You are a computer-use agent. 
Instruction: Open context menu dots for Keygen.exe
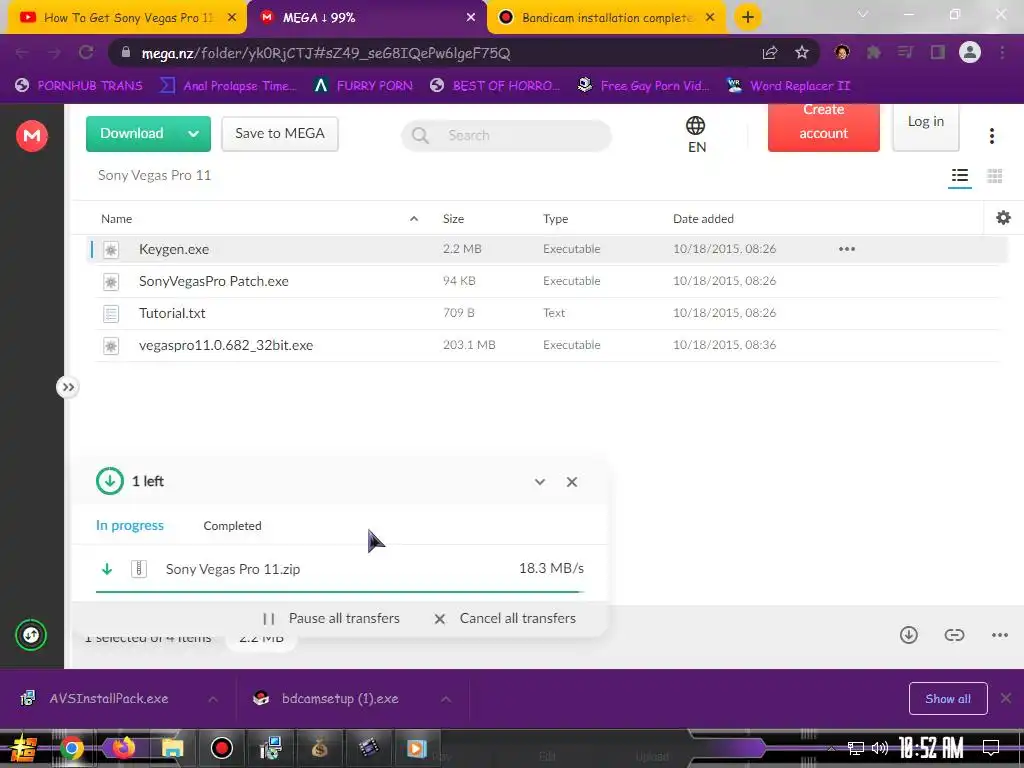coord(846,249)
